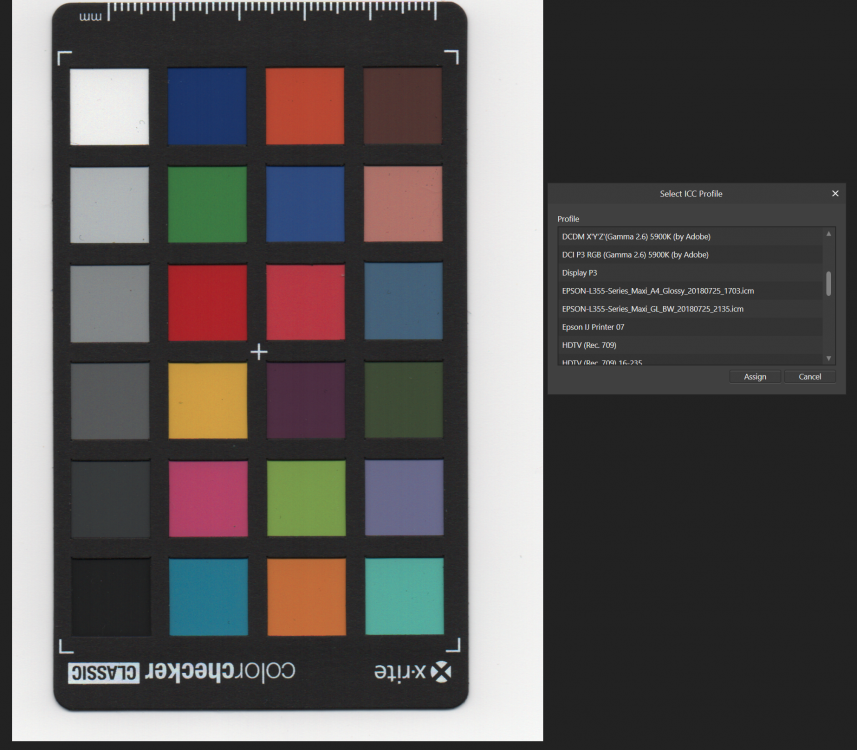
Task: Select the EPSON L355 Maxi A4 Glossy profile
Action: [658, 291]
